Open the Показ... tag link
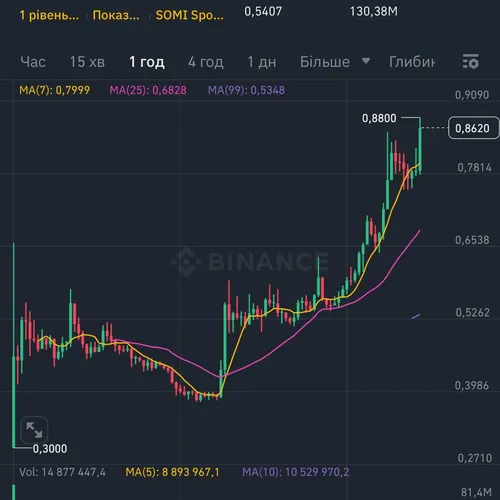The width and height of the screenshot is (500, 500). (116, 15)
